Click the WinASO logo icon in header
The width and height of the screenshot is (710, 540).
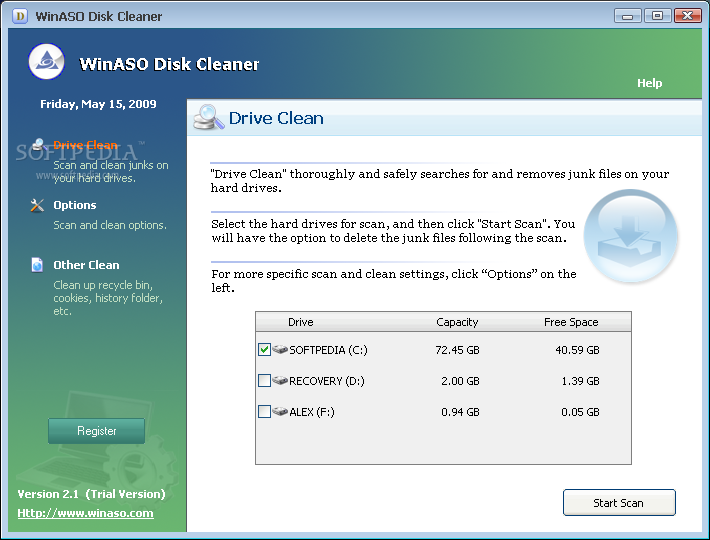tap(46, 62)
